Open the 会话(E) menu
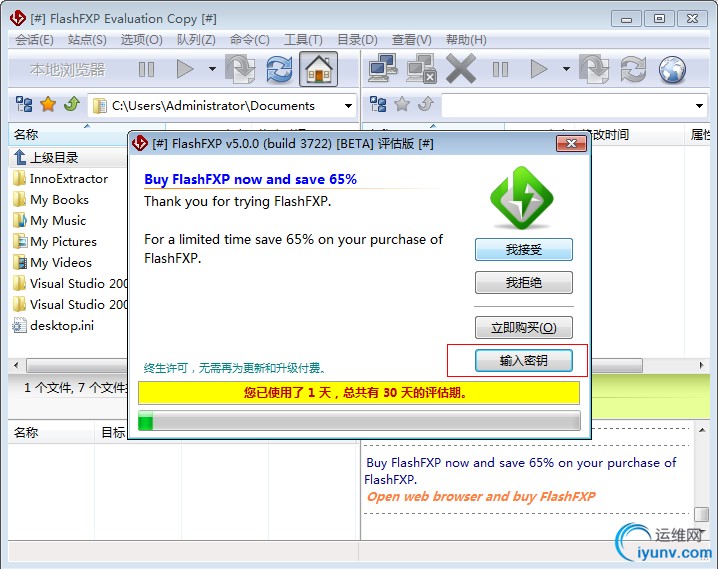Viewport: 718px width, 569px height. 34,40
